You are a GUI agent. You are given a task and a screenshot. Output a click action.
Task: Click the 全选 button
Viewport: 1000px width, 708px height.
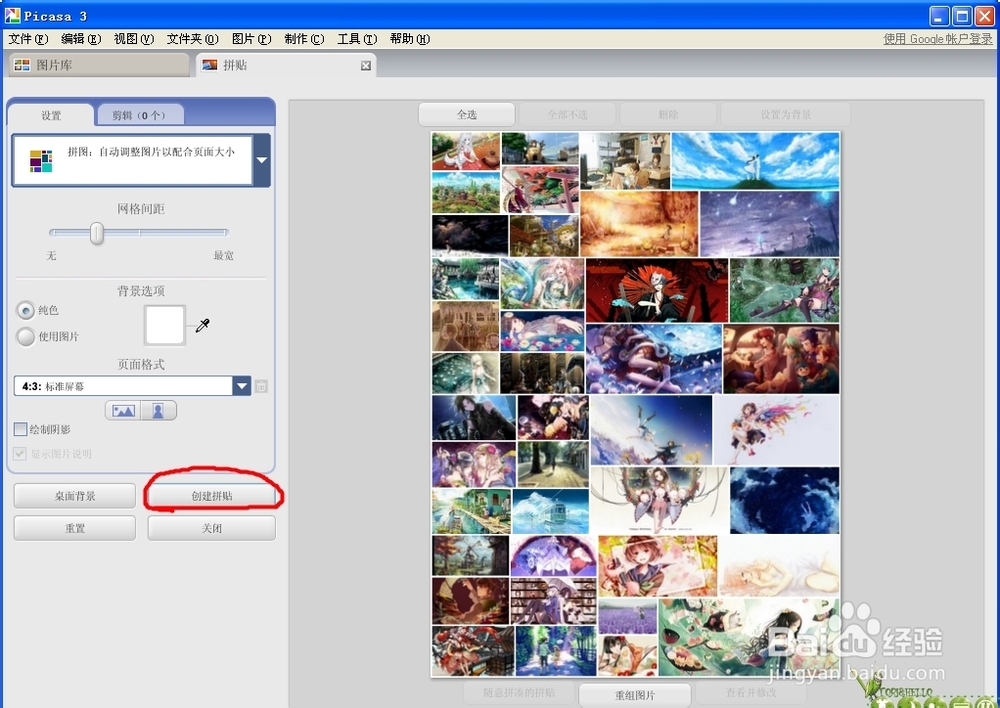466,114
